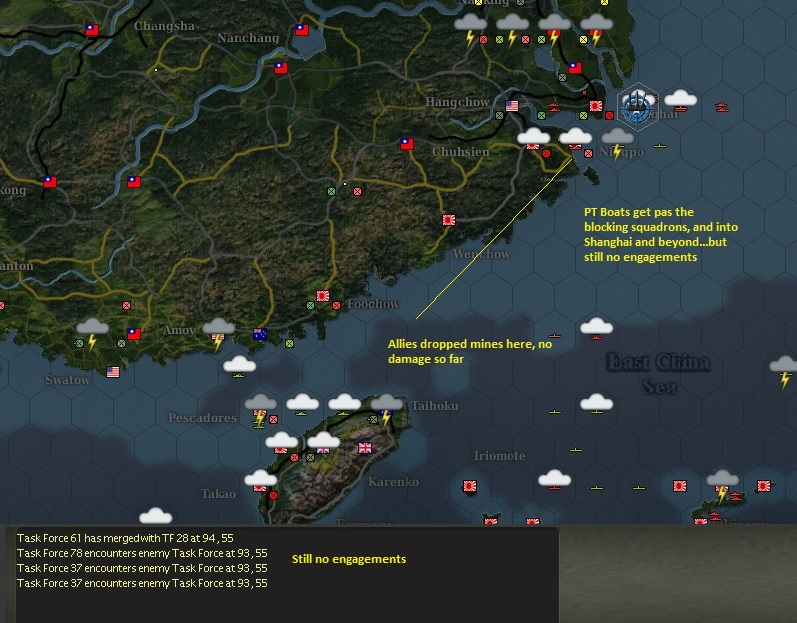The image size is (797, 623).
Task: Select the Japanese flag base at Foochow
Action: point(323,296)
